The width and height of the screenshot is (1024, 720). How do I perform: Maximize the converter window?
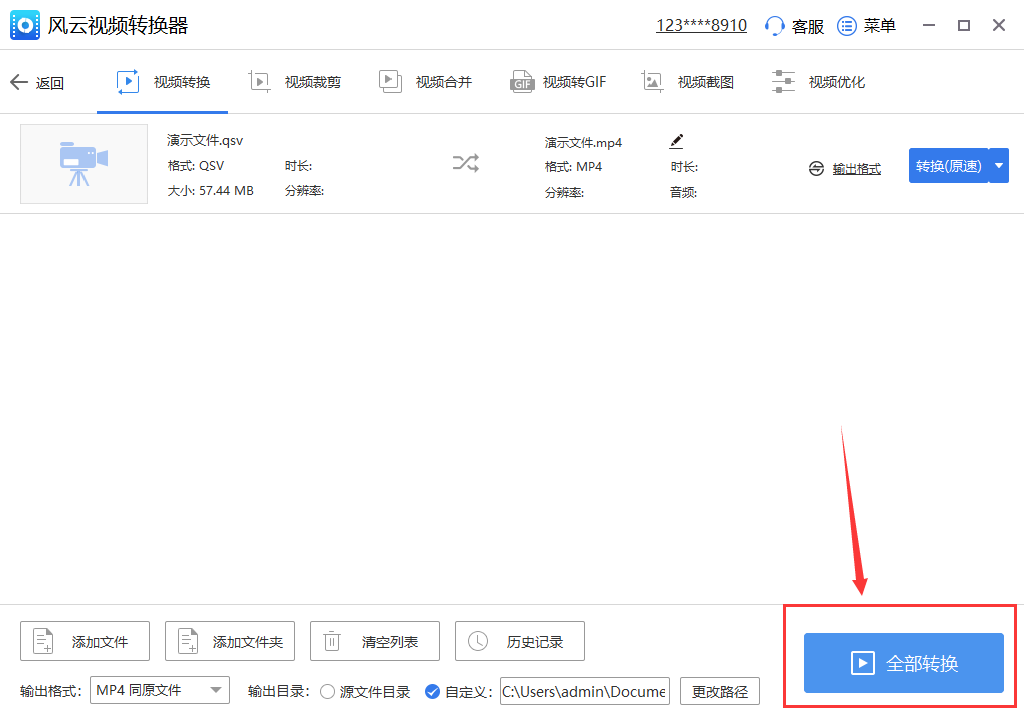point(964,25)
